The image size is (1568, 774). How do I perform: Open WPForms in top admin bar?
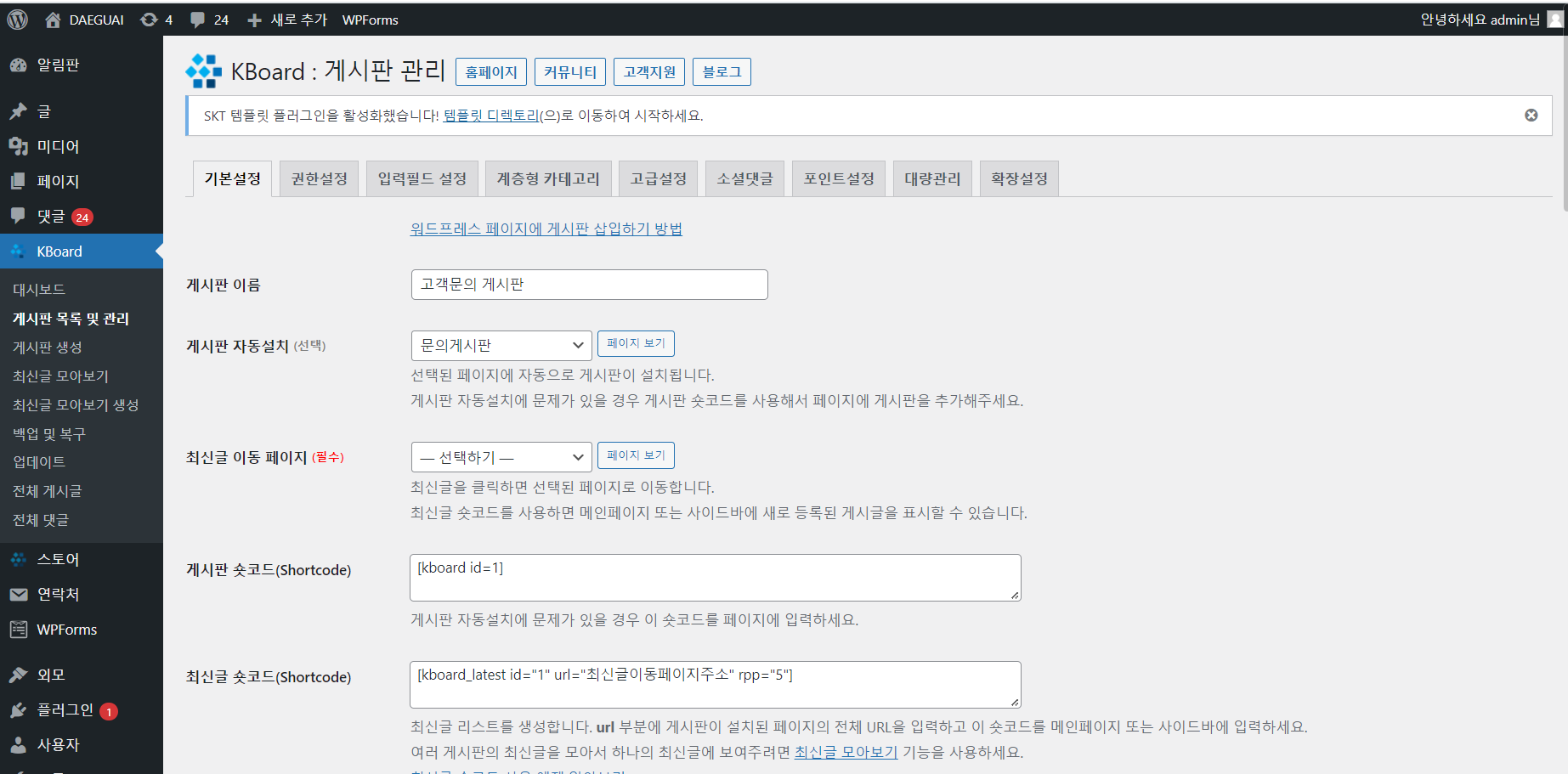(x=370, y=20)
